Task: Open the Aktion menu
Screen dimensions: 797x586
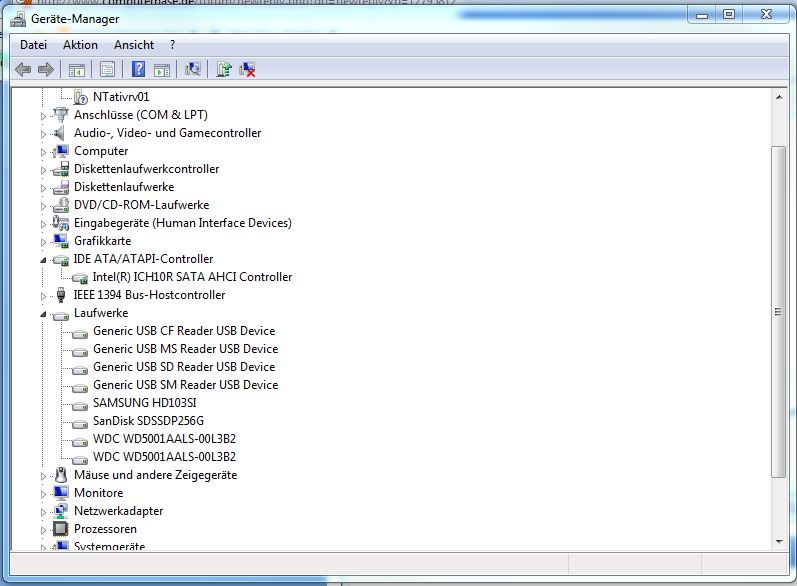Action: point(80,45)
